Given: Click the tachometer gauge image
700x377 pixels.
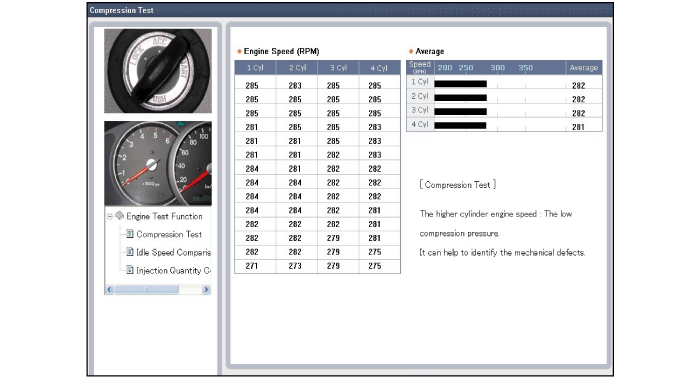Looking at the screenshot, I should pos(158,163).
